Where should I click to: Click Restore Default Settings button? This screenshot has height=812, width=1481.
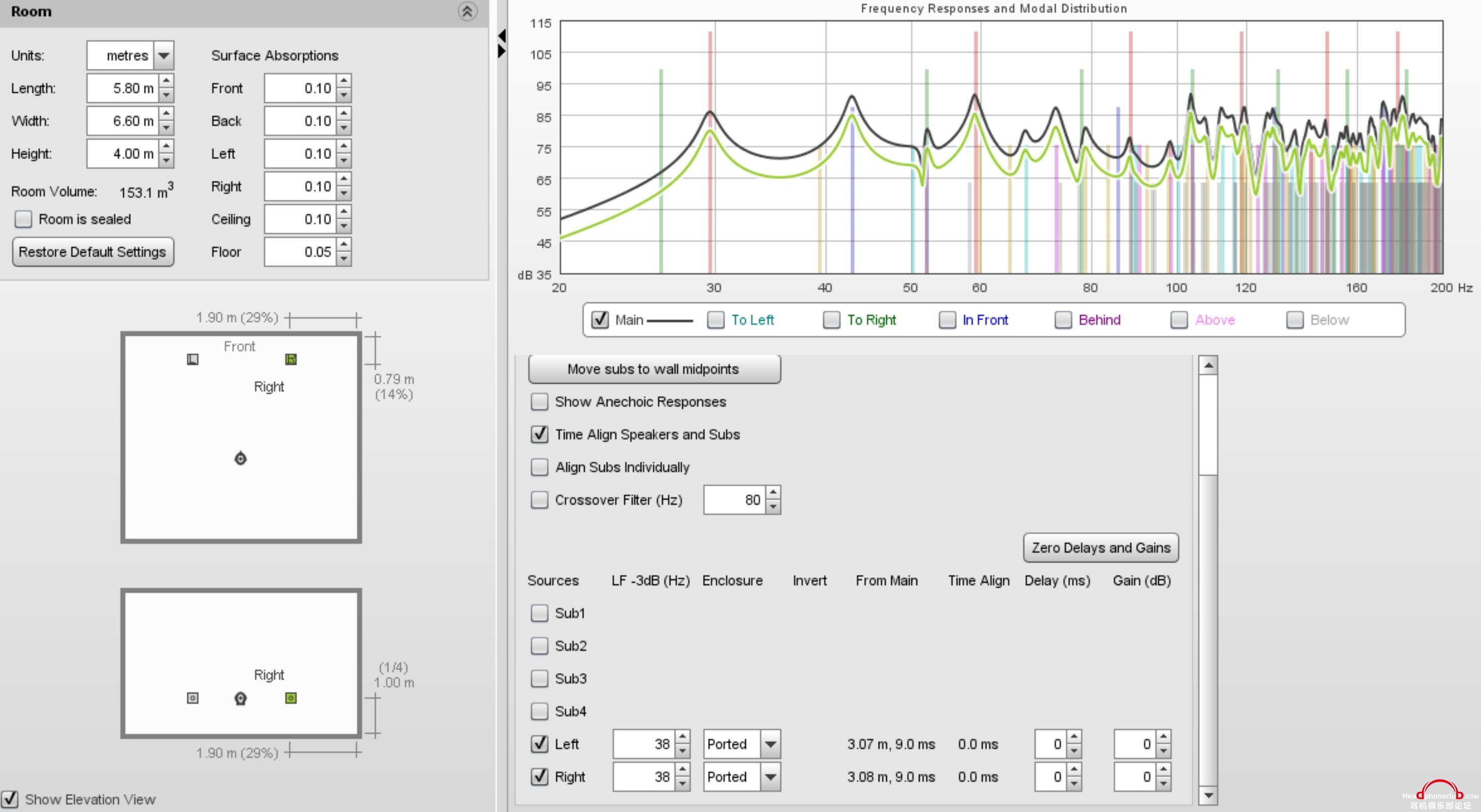(x=93, y=252)
